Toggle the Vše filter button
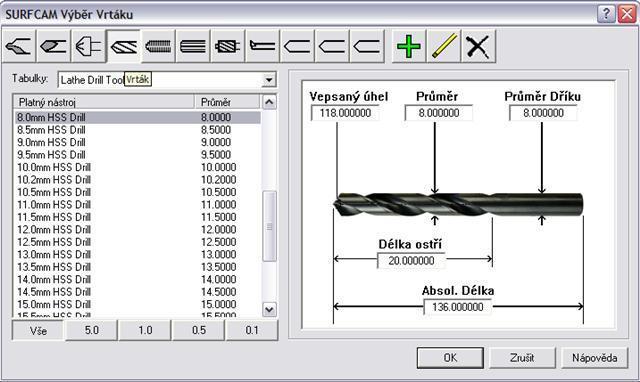The width and height of the screenshot is (640, 382). pos(38,330)
